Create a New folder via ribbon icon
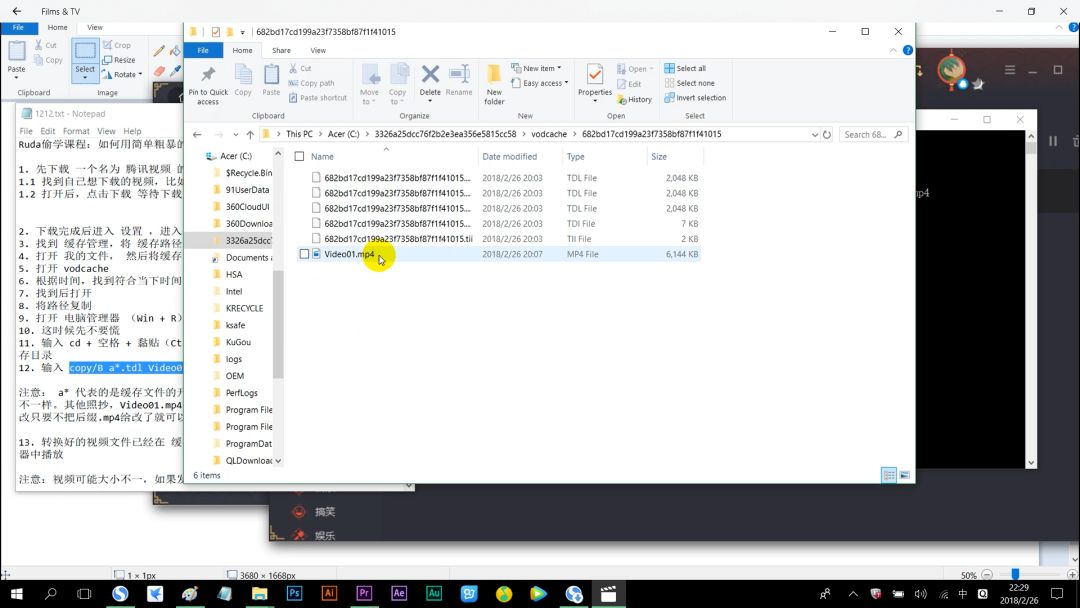1080x608 pixels. 494,74
